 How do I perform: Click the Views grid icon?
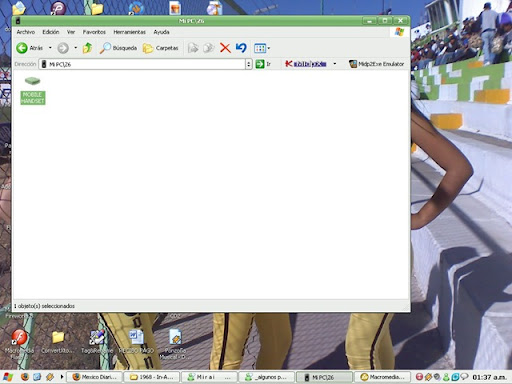tap(260, 48)
